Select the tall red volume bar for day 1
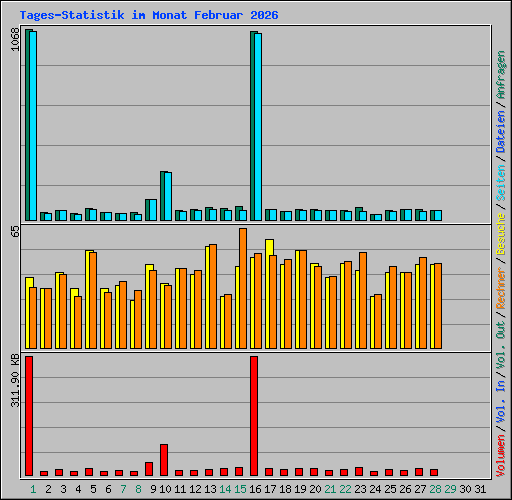 (29, 416)
